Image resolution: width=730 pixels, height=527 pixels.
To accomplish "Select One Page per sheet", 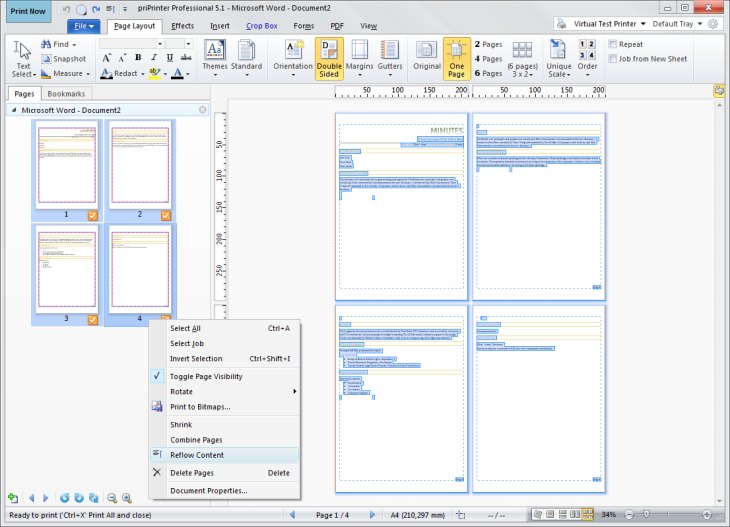I will (456, 59).
